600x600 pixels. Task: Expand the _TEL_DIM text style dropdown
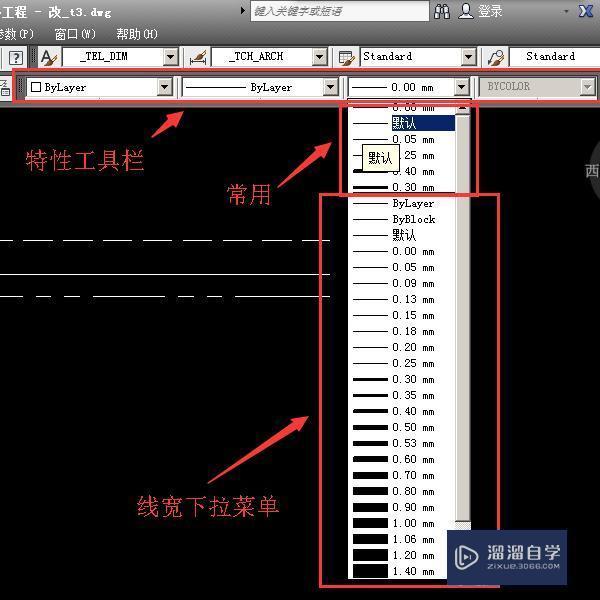[x=170, y=57]
